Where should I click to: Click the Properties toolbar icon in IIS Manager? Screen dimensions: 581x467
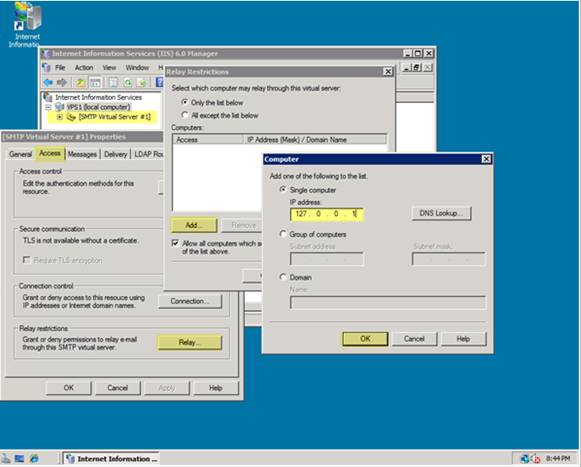pos(113,82)
